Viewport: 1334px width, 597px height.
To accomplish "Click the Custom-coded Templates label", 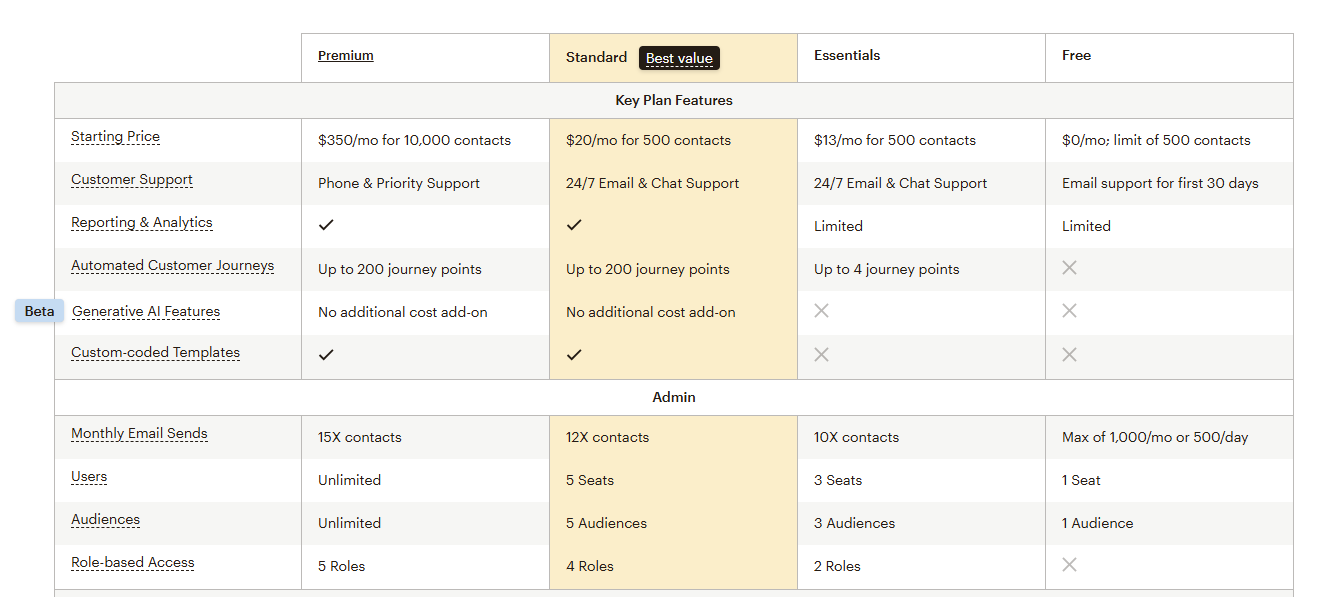I will tap(155, 353).
